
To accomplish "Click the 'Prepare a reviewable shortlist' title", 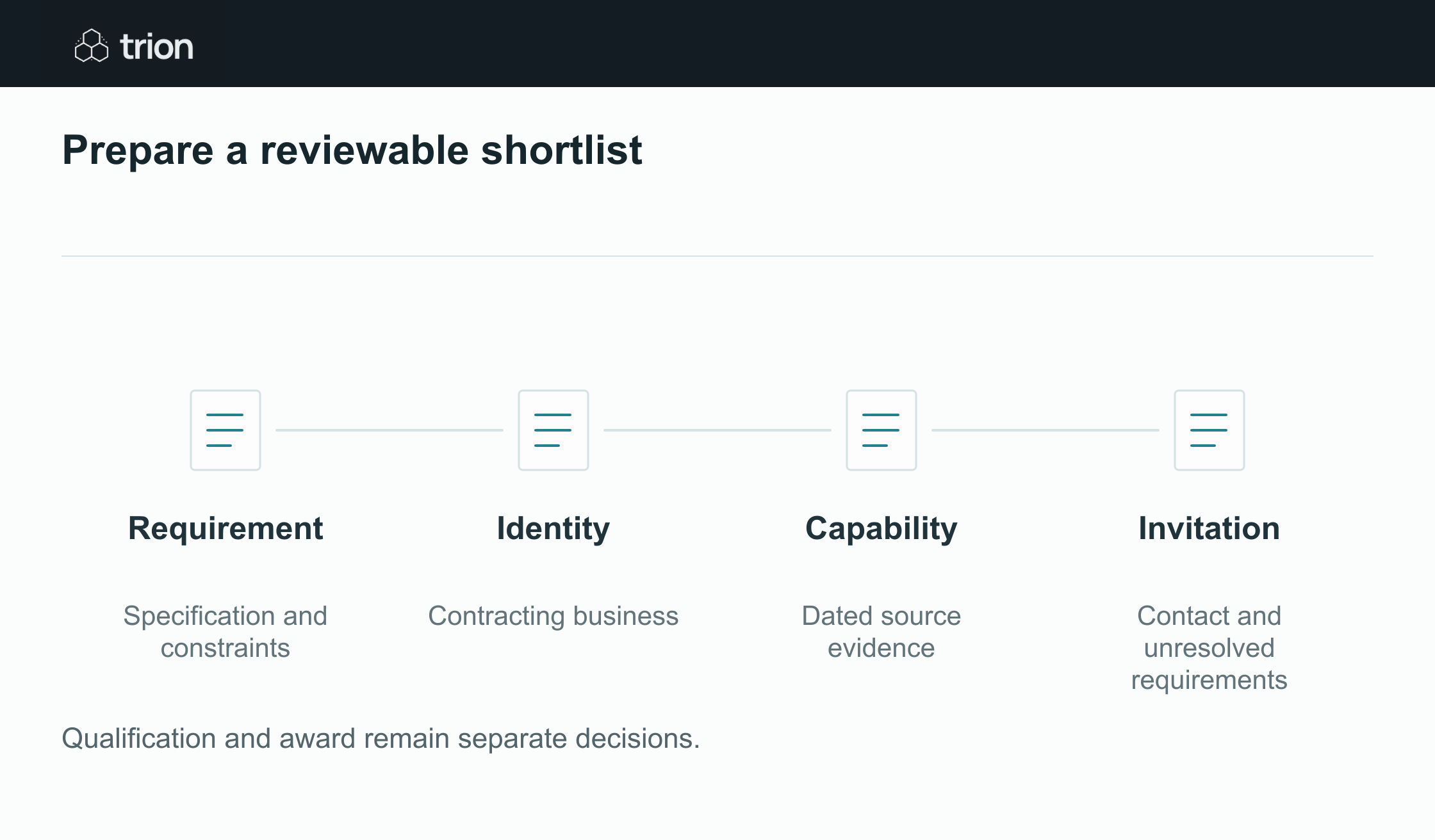I will [x=352, y=151].
